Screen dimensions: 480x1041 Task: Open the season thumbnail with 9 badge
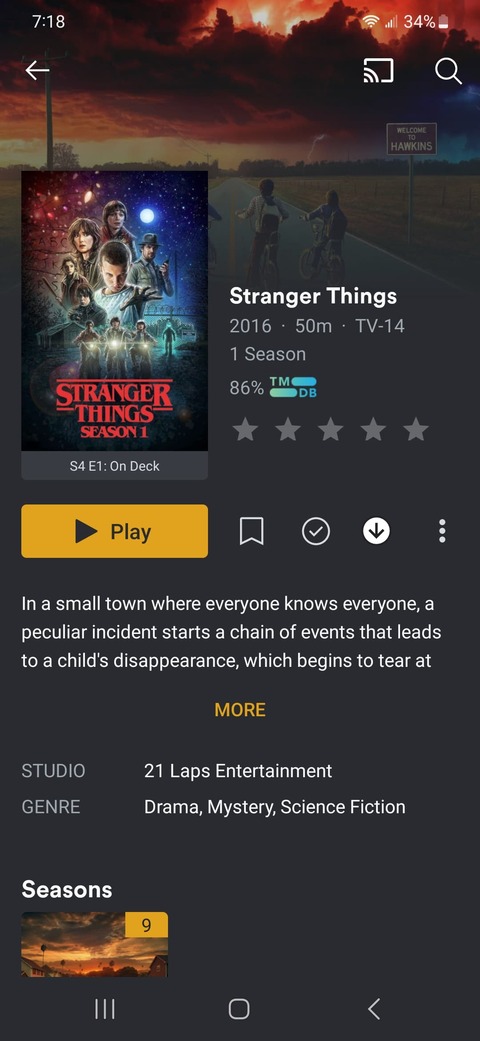tap(94, 943)
